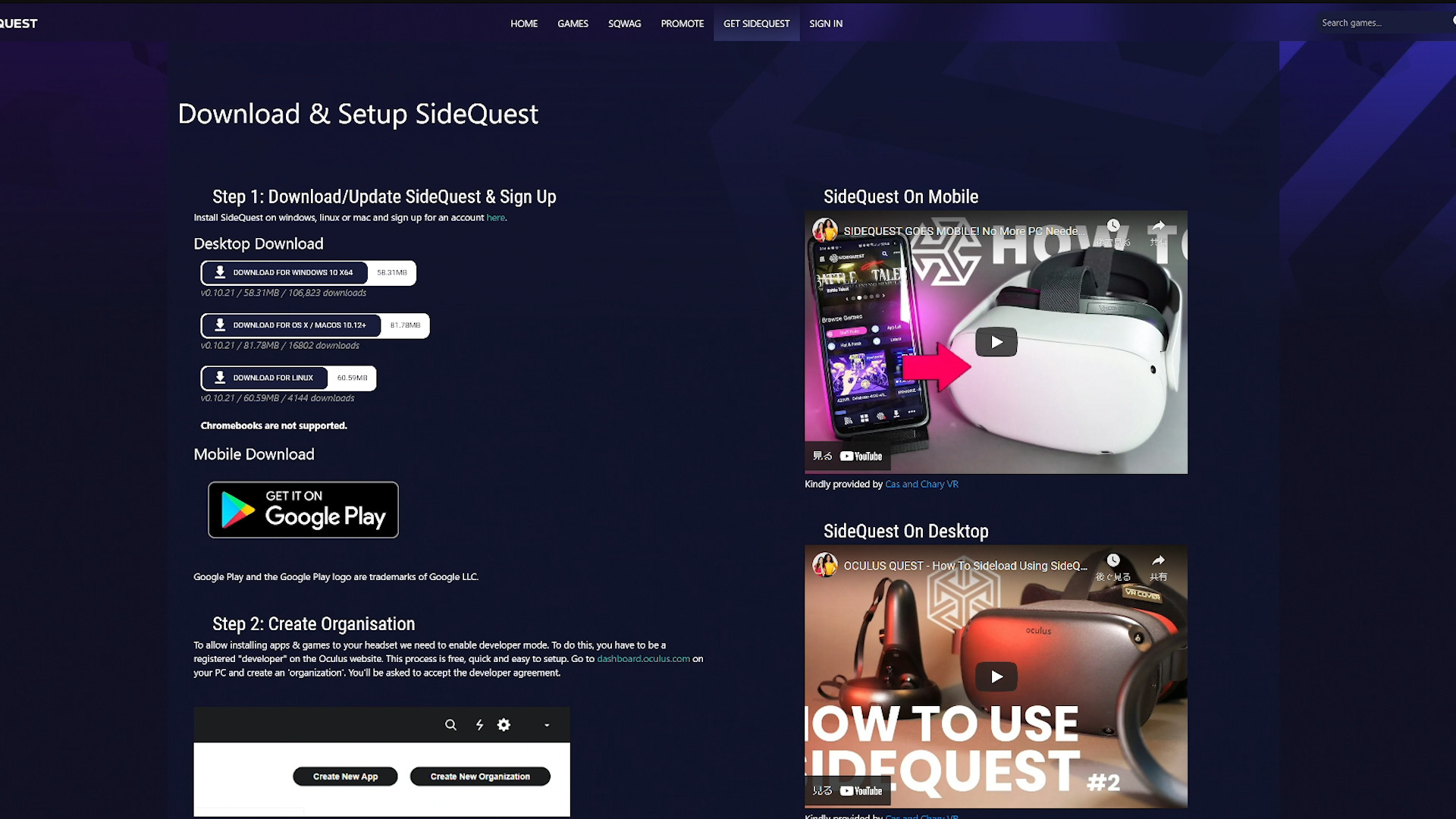Open the Sign In page
The height and width of the screenshot is (819, 1456).
[826, 24]
